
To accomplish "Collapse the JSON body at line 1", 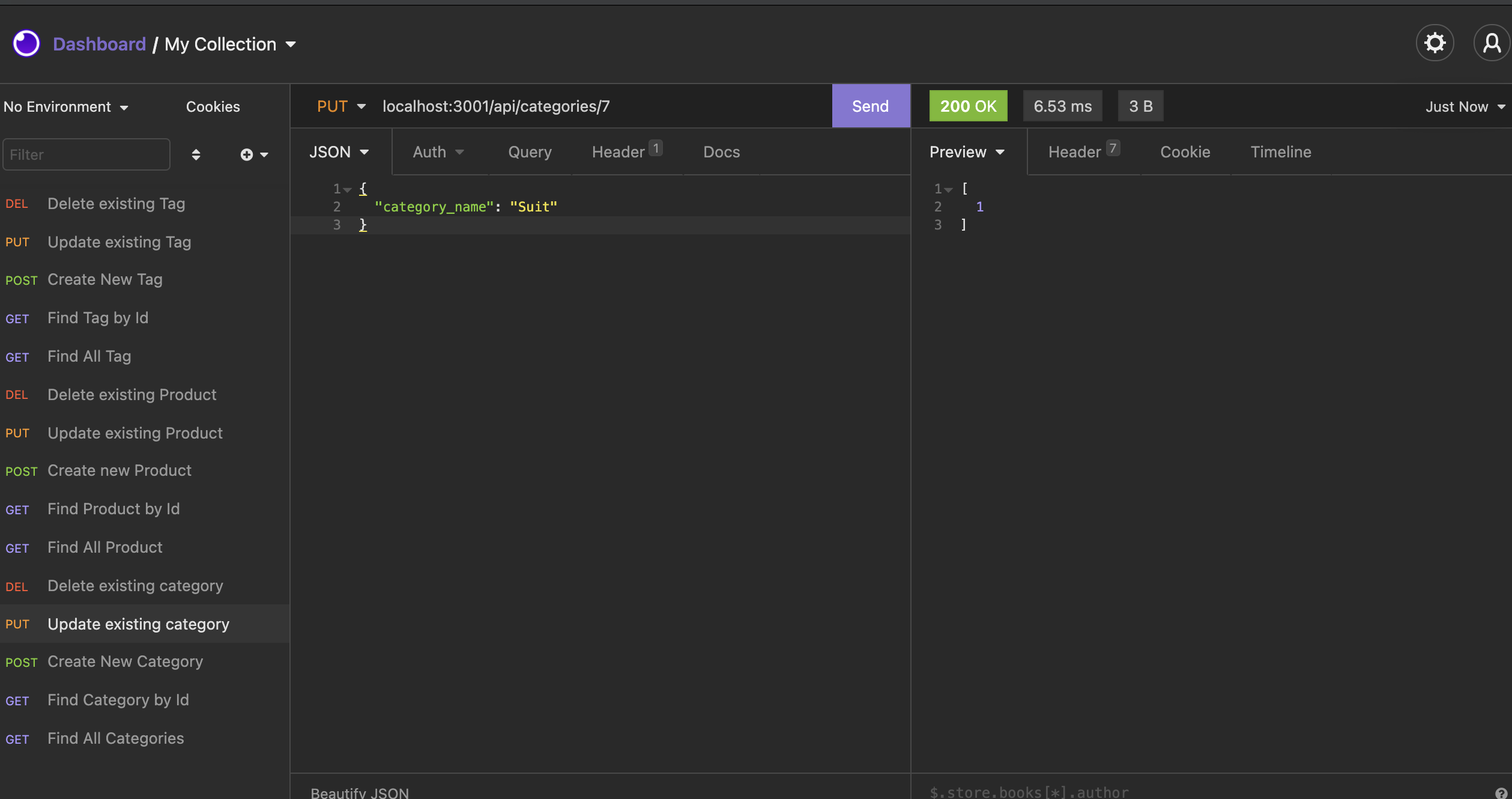I will (349, 188).
